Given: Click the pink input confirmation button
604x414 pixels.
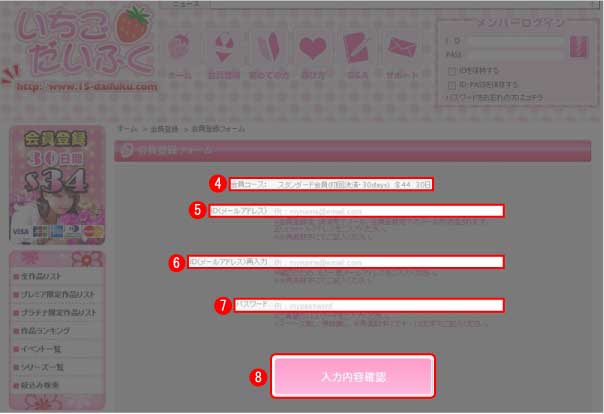Looking at the screenshot, I should pos(353,376).
